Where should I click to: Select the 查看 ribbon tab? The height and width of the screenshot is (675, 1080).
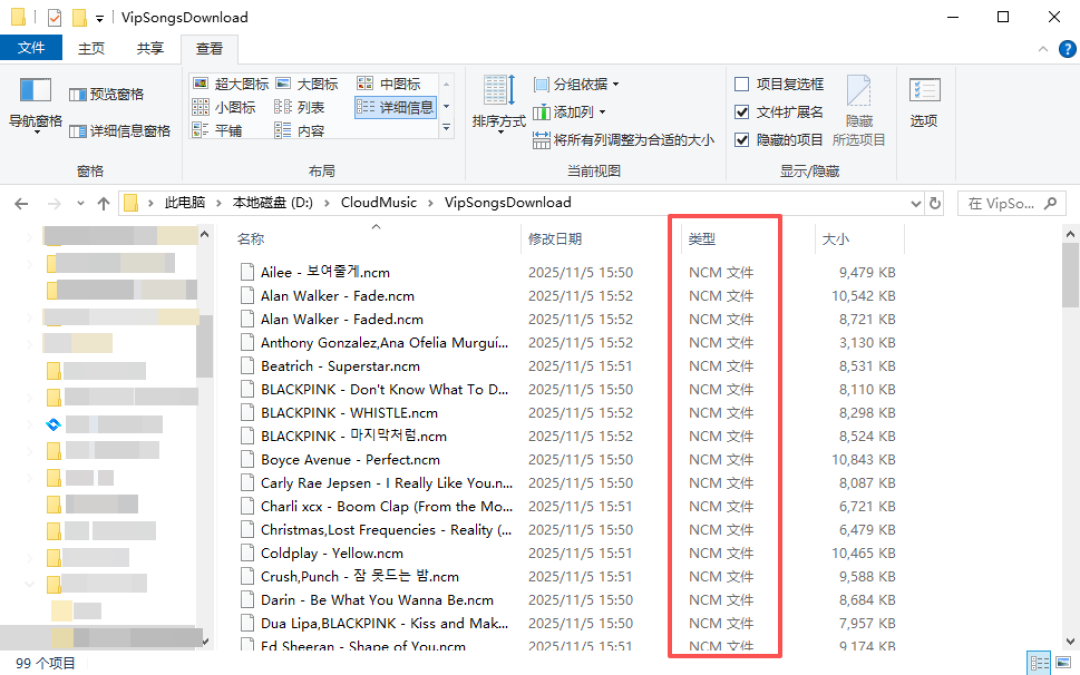click(209, 49)
